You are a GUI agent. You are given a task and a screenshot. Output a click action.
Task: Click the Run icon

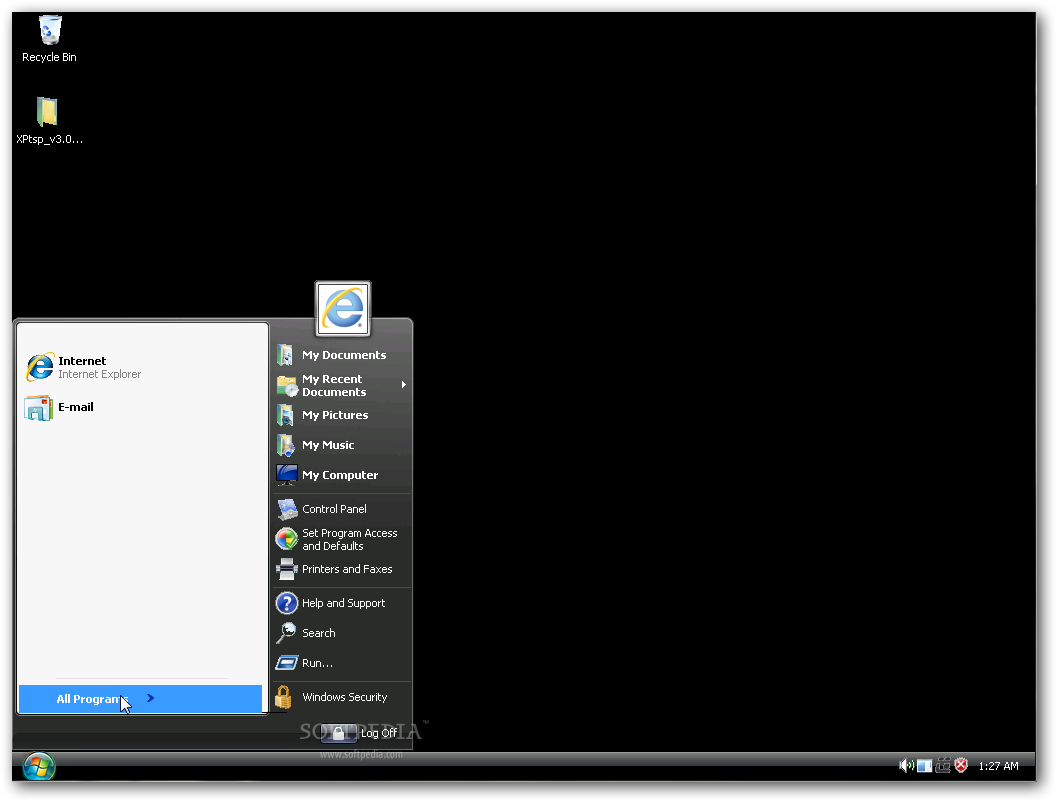[x=286, y=663]
